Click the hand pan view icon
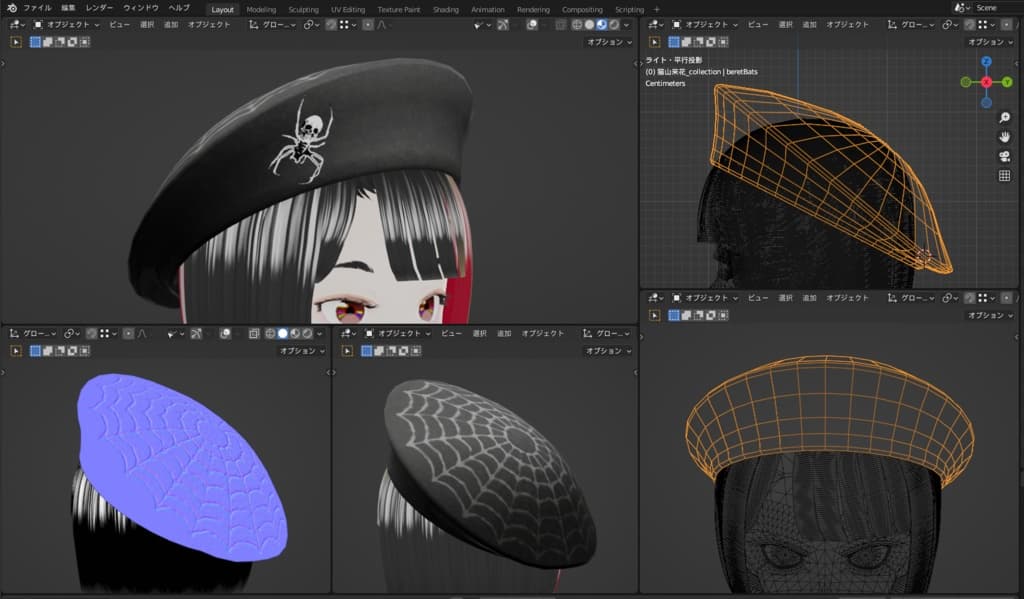1024x599 pixels. pyautogui.click(x=1004, y=136)
